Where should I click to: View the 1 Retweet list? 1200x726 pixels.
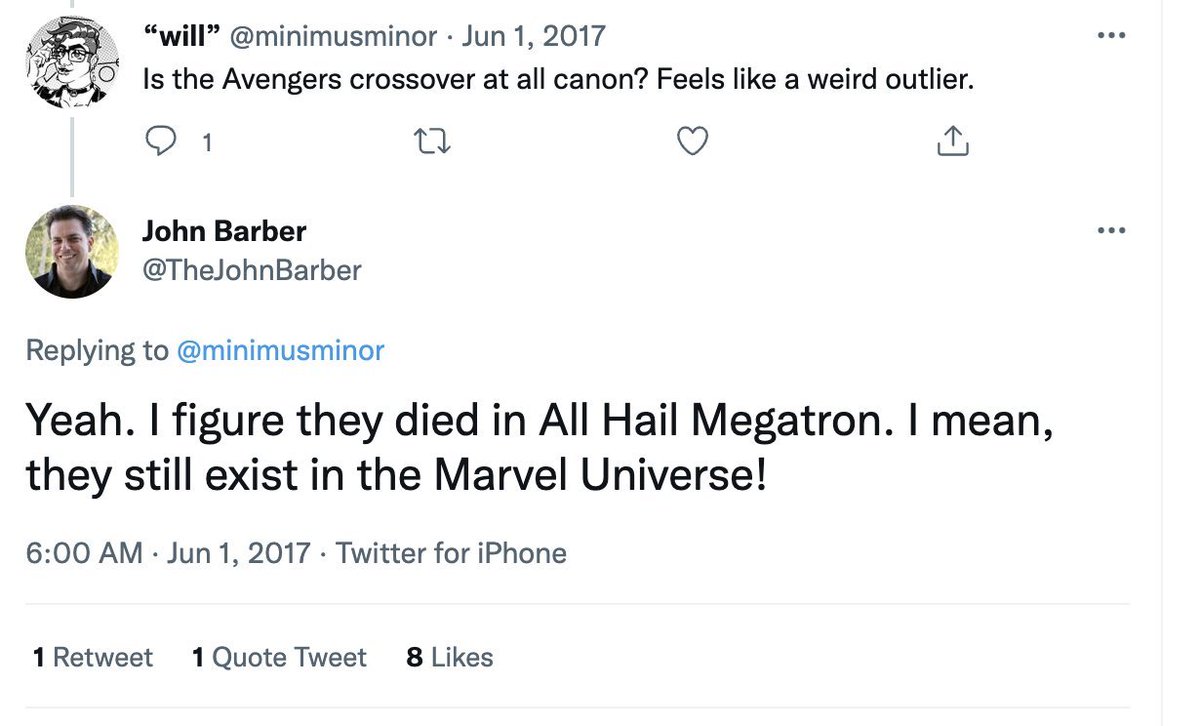coord(93,657)
